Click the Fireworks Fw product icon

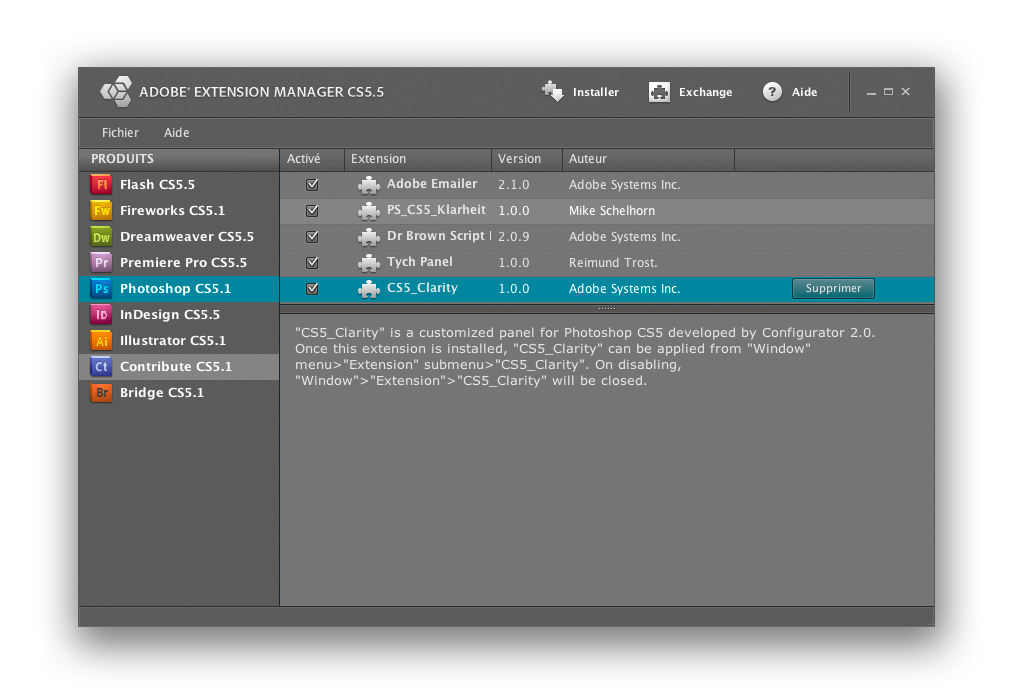point(101,211)
